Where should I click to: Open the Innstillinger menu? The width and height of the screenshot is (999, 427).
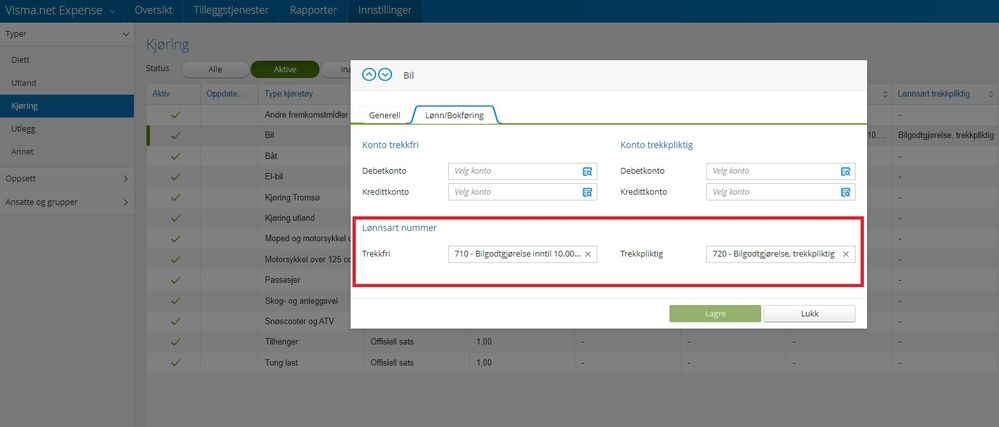pyautogui.click(x=385, y=11)
